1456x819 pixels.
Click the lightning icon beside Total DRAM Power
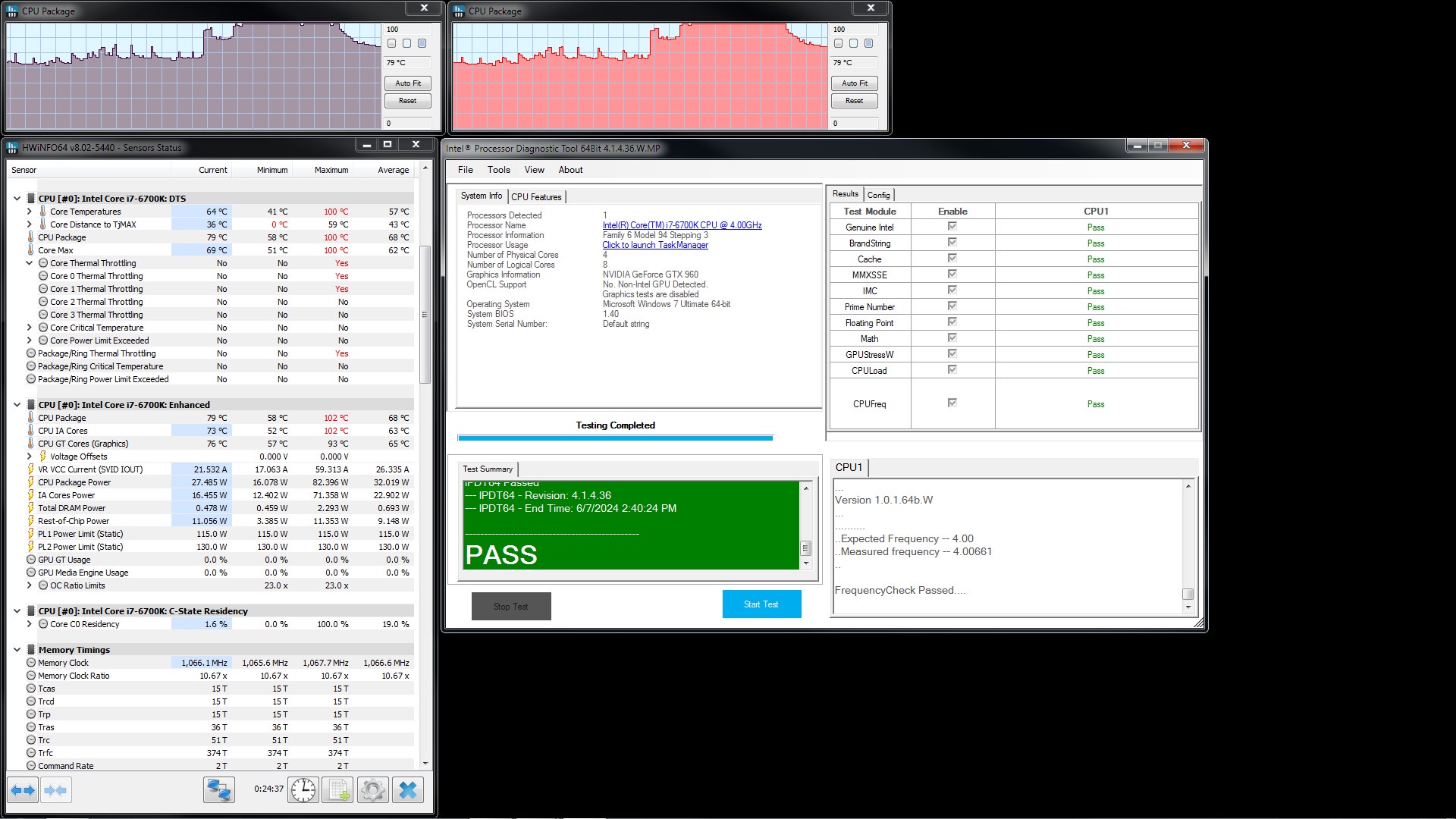point(31,508)
